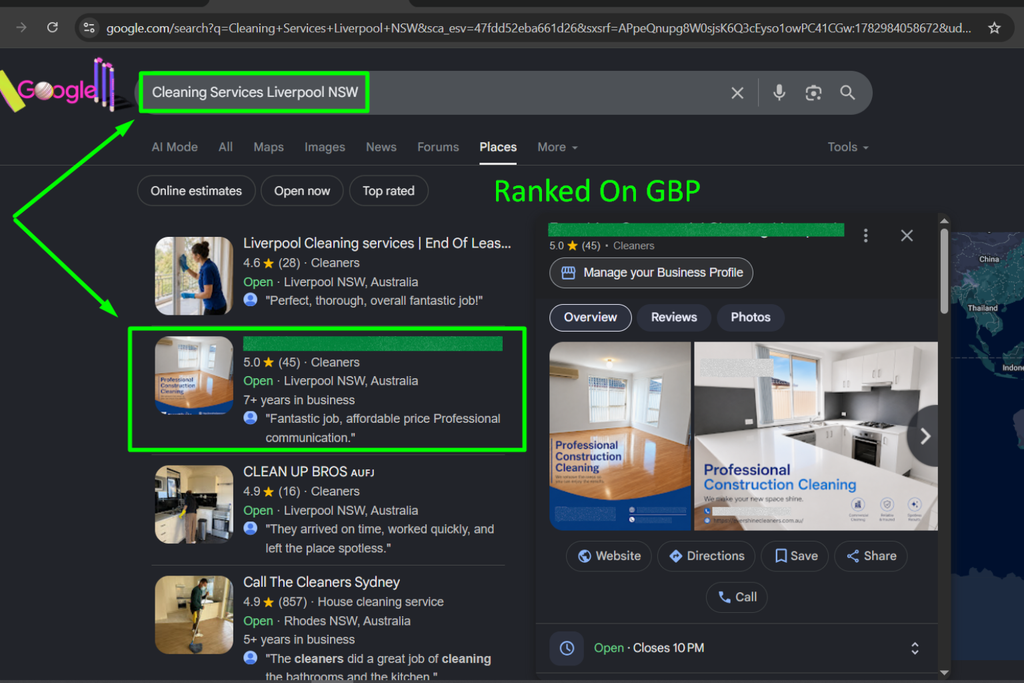Open the CLEAN UP BROS listing
Image resolution: width=1024 pixels, height=683 pixels.
click(308, 471)
